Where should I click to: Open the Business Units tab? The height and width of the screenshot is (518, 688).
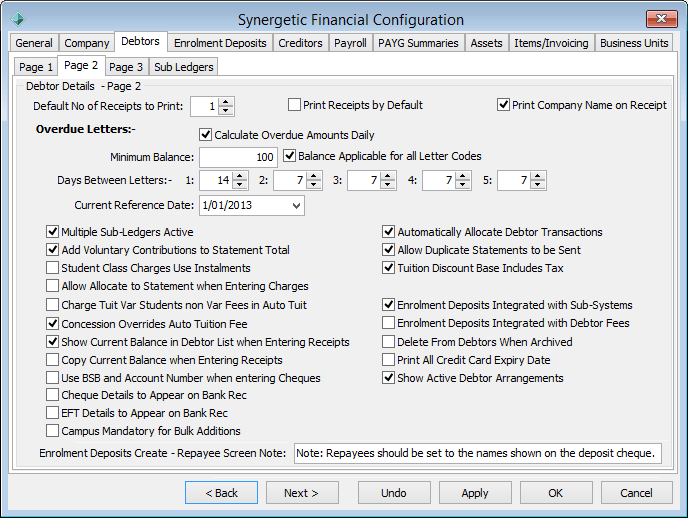(x=634, y=43)
